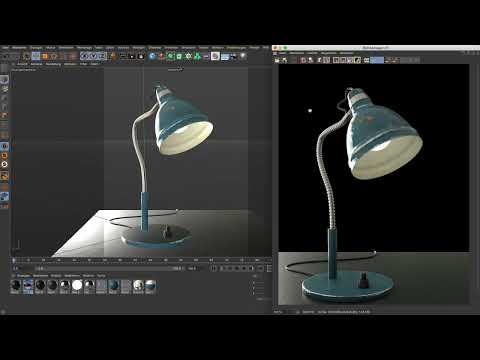Toggle the Y axis lock
This screenshot has width=480, height=360.
[93, 56]
